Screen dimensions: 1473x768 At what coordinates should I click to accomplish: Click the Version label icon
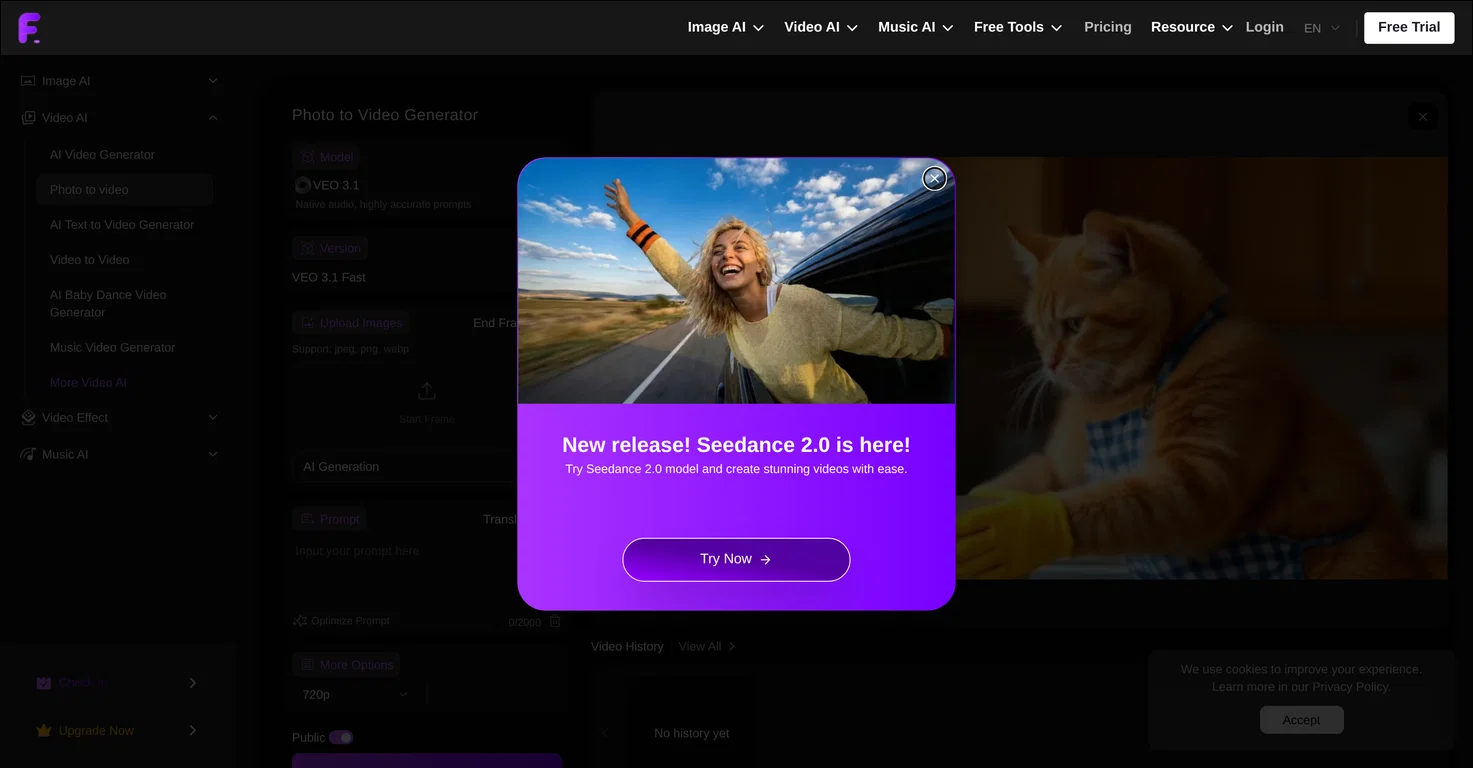click(x=306, y=248)
